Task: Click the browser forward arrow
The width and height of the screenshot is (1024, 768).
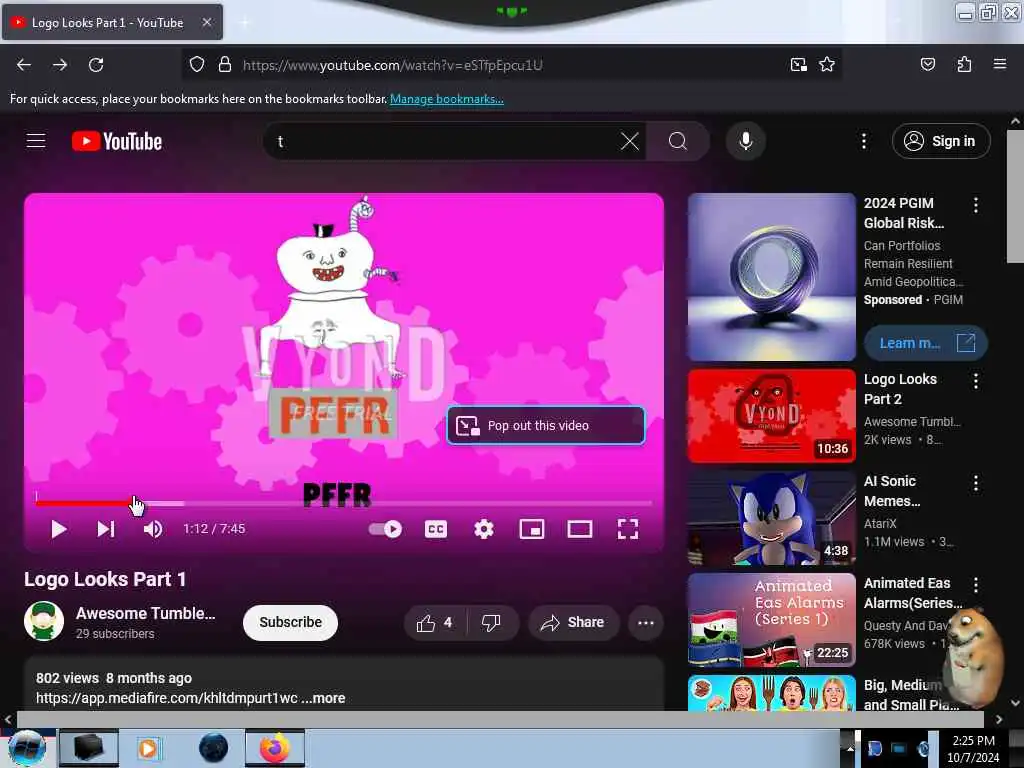Action: 60,65
